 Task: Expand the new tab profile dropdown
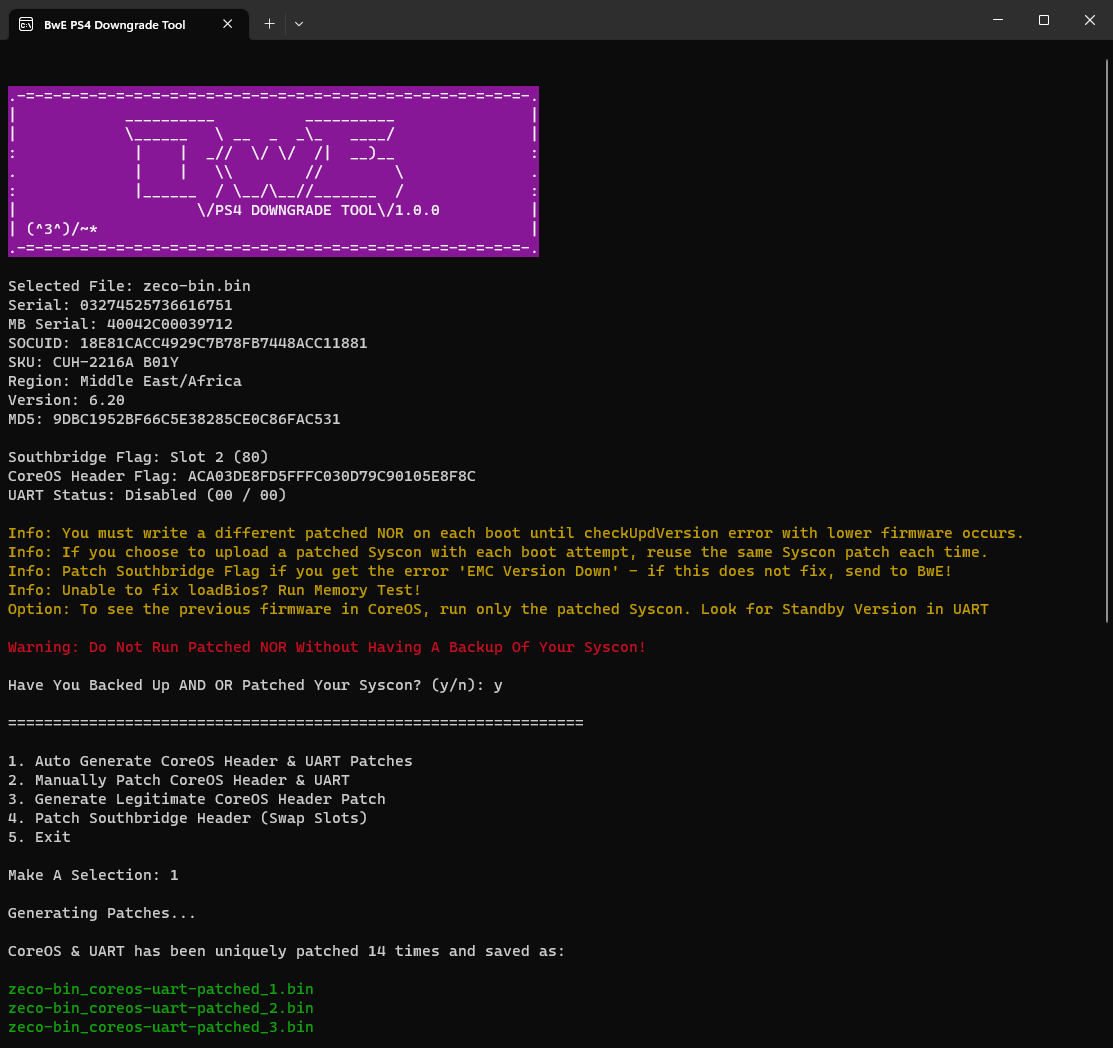[299, 23]
